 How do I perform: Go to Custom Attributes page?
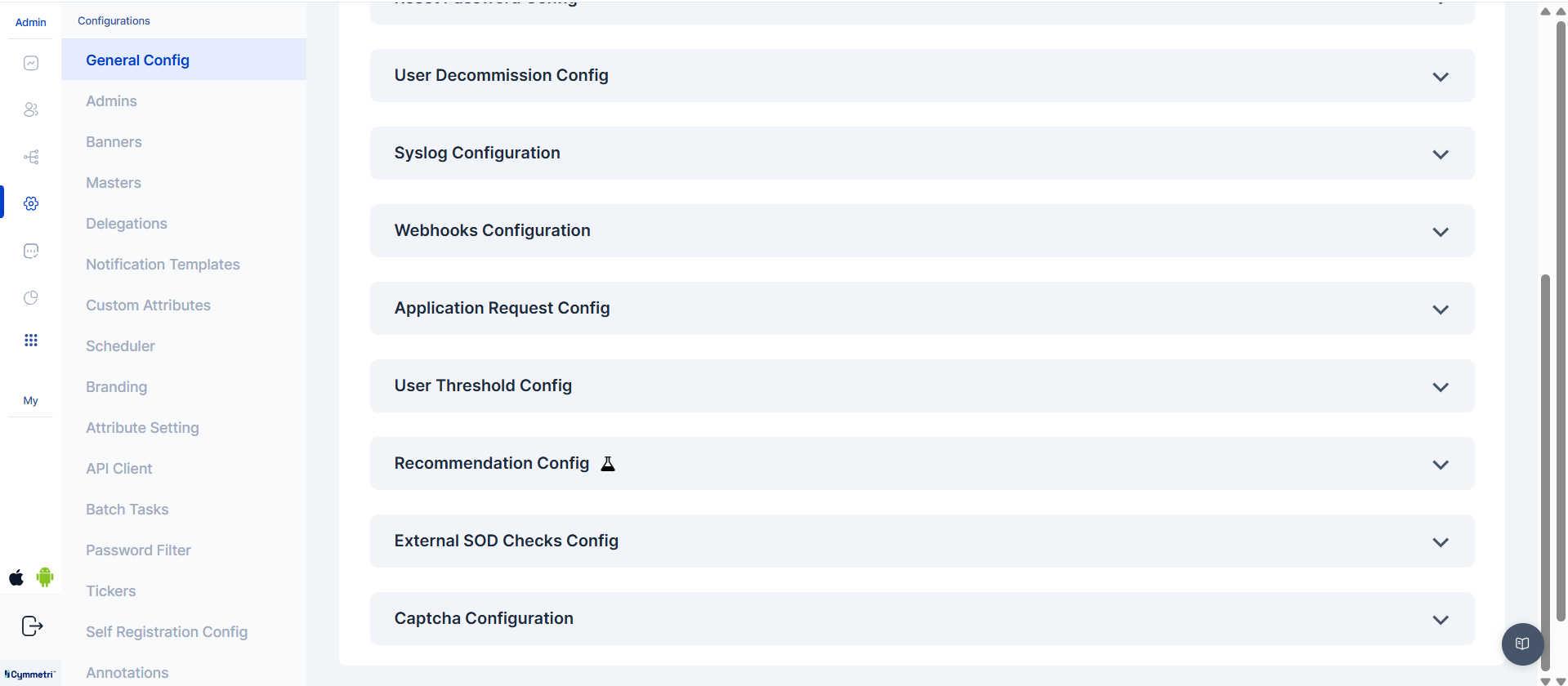148,305
